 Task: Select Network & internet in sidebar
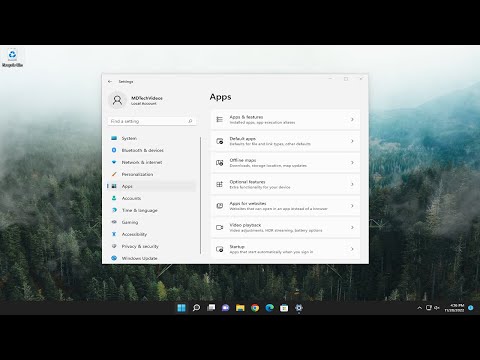pyautogui.click(x=152, y=162)
